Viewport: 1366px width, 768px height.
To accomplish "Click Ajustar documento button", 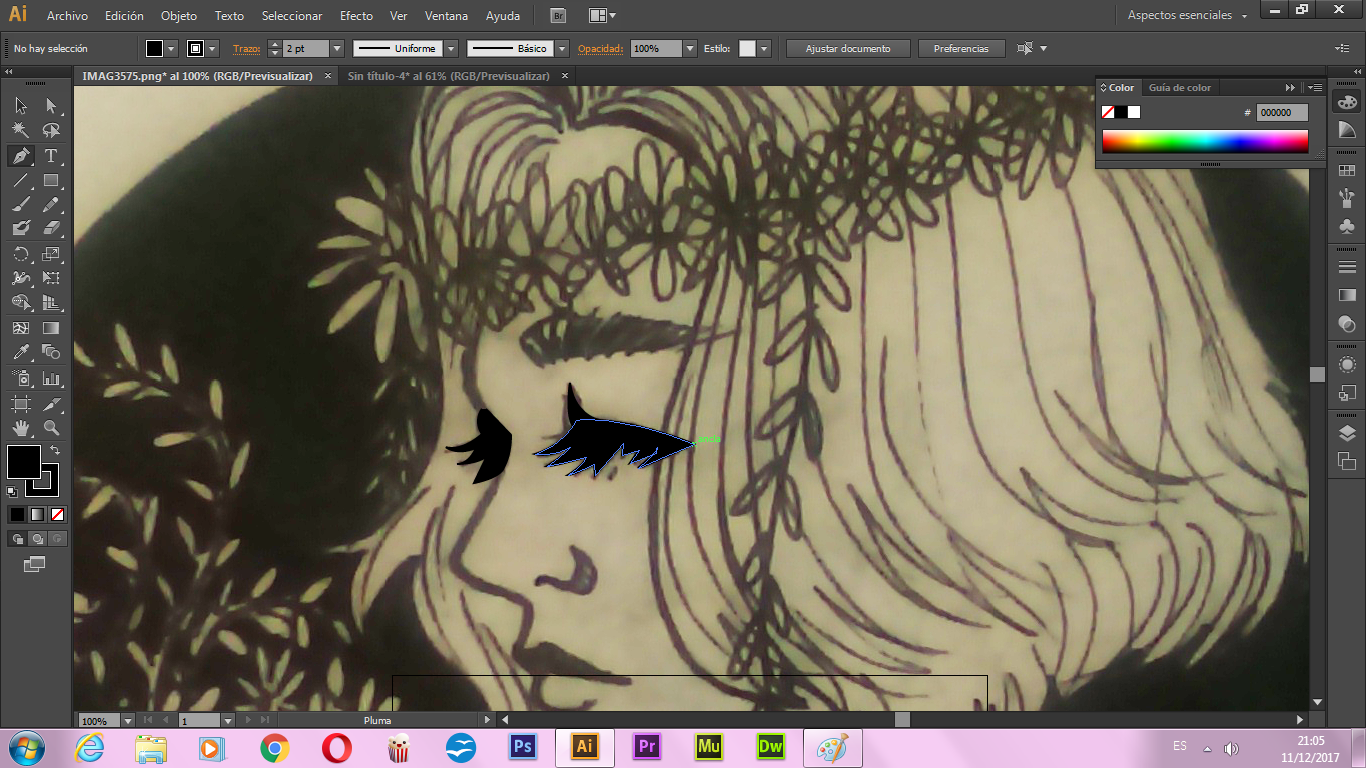I will click(x=848, y=48).
